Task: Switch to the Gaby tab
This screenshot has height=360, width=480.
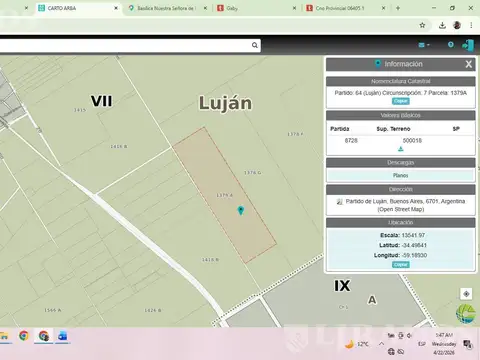Action: point(256,8)
